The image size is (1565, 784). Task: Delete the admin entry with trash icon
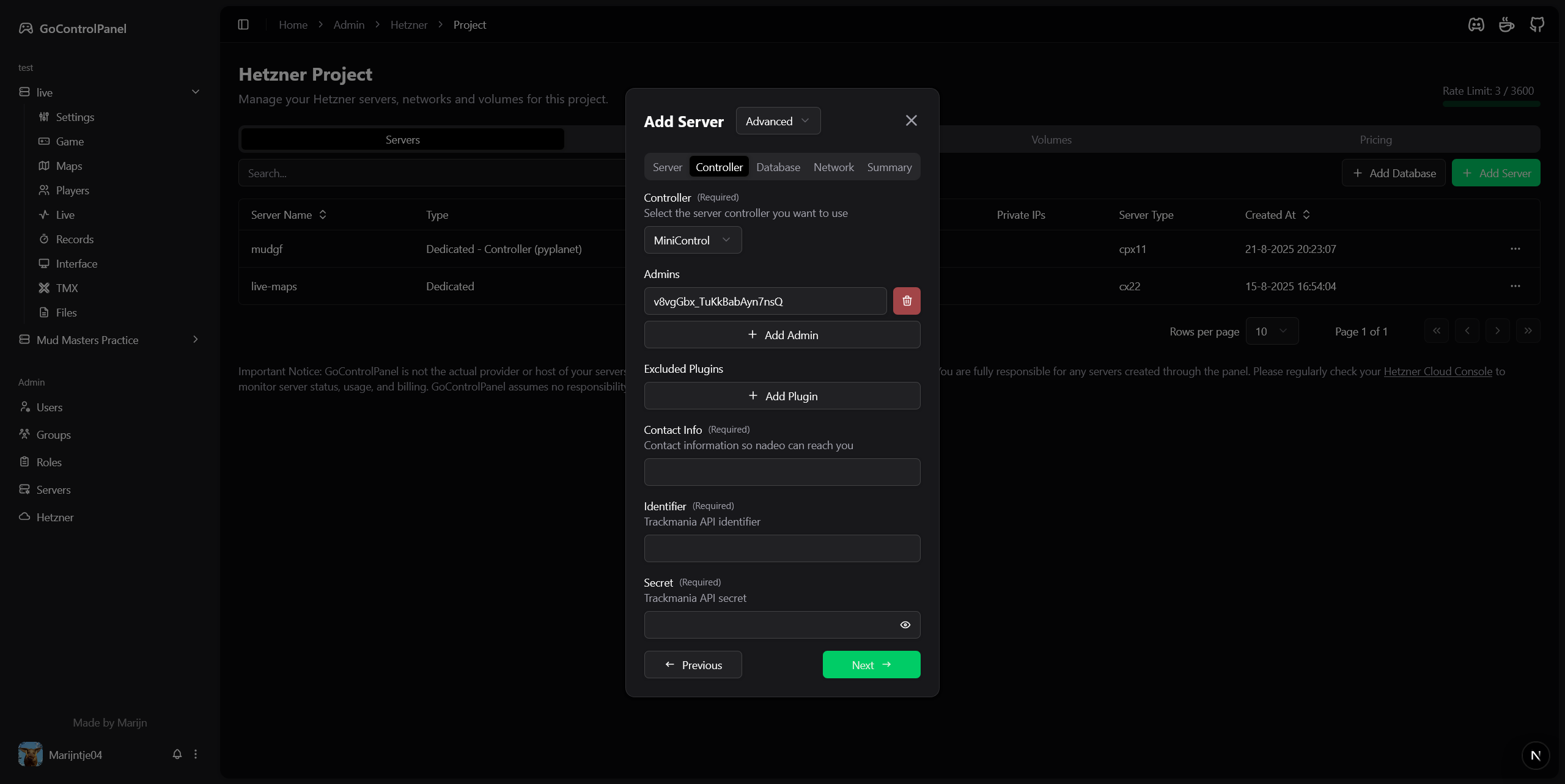point(907,301)
